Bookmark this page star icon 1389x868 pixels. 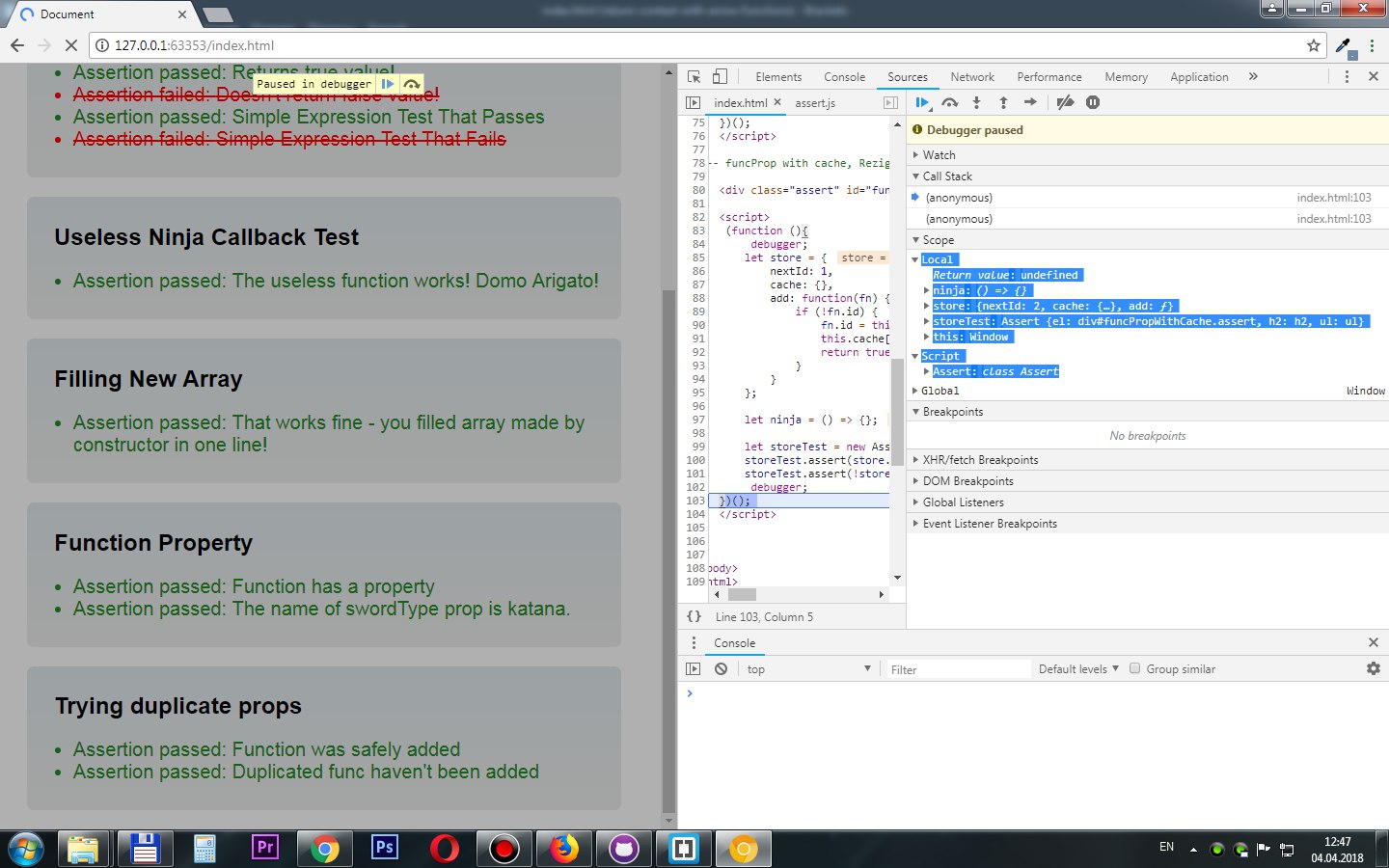[x=1313, y=45]
